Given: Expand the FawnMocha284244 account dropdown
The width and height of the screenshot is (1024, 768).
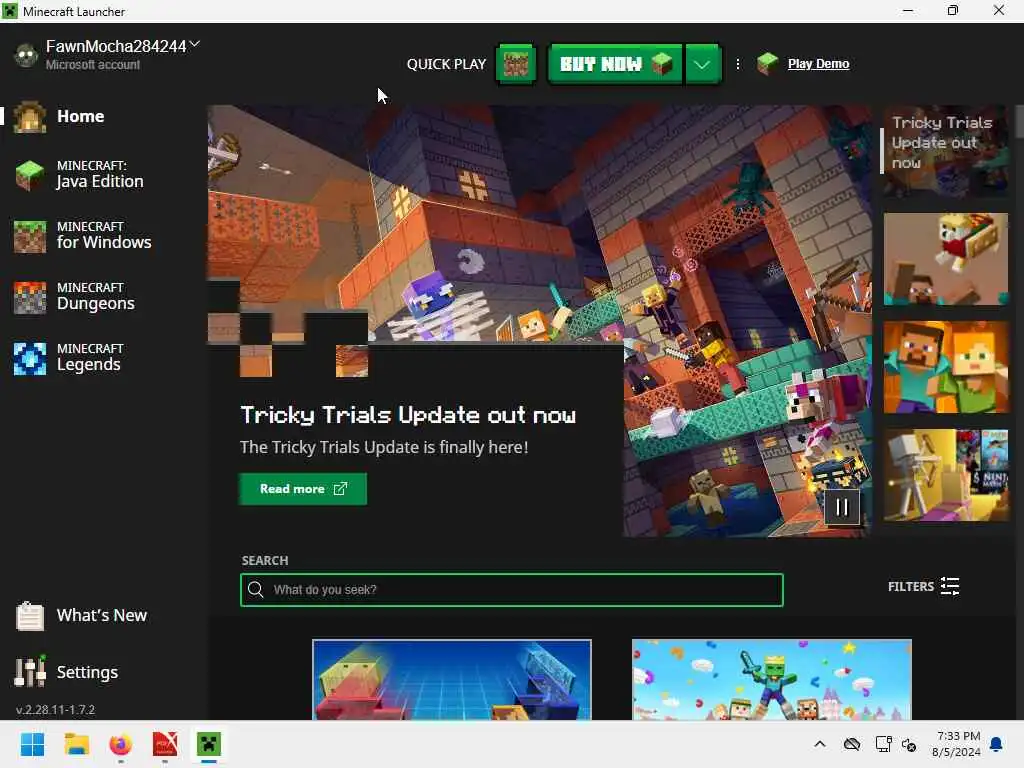Looking at the screenshot, I should click(x=195, y=44).
